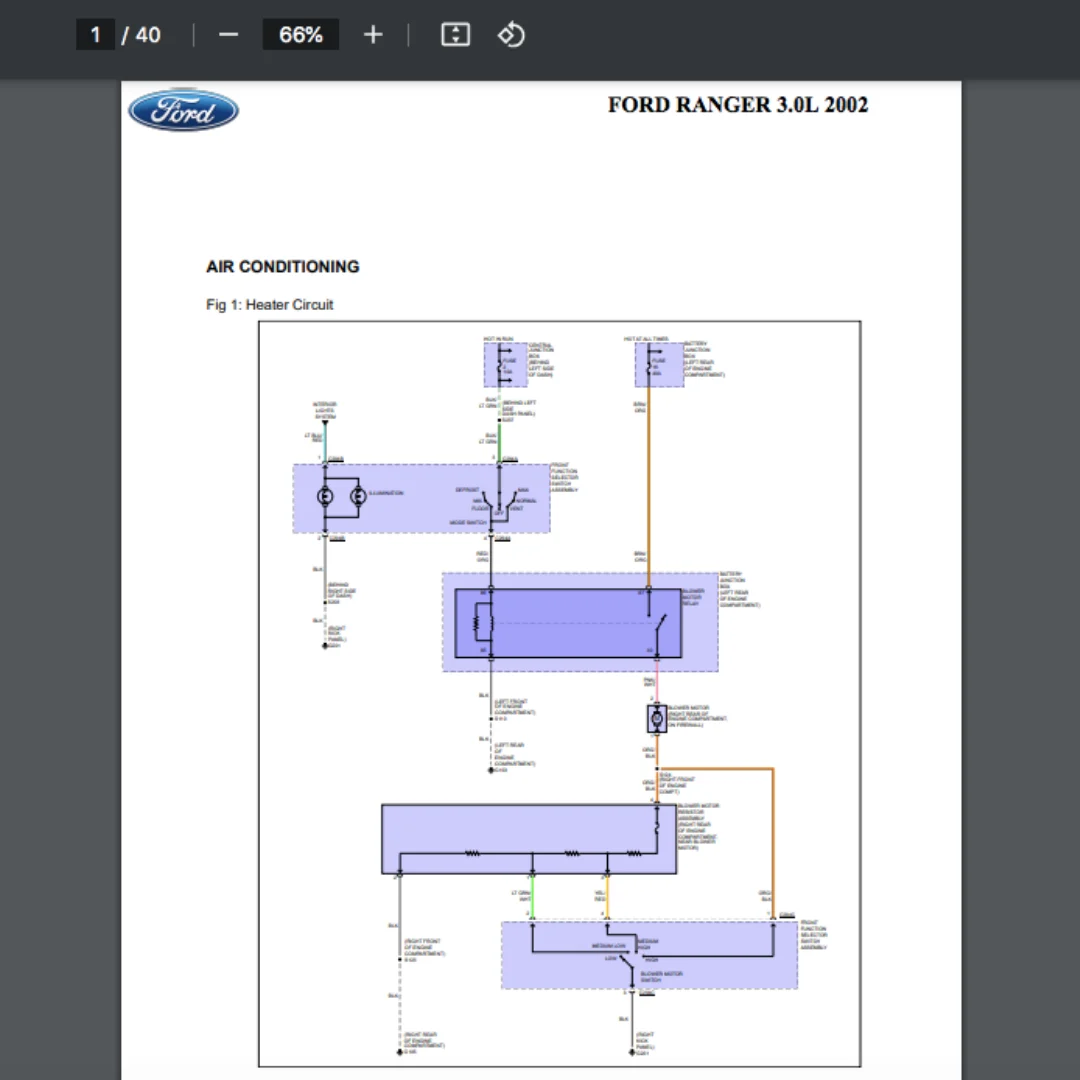Viewport: 1080px width, 1080px height.
Task: Click the AIR CONDITIONING heading
Action: click(282, 267)
